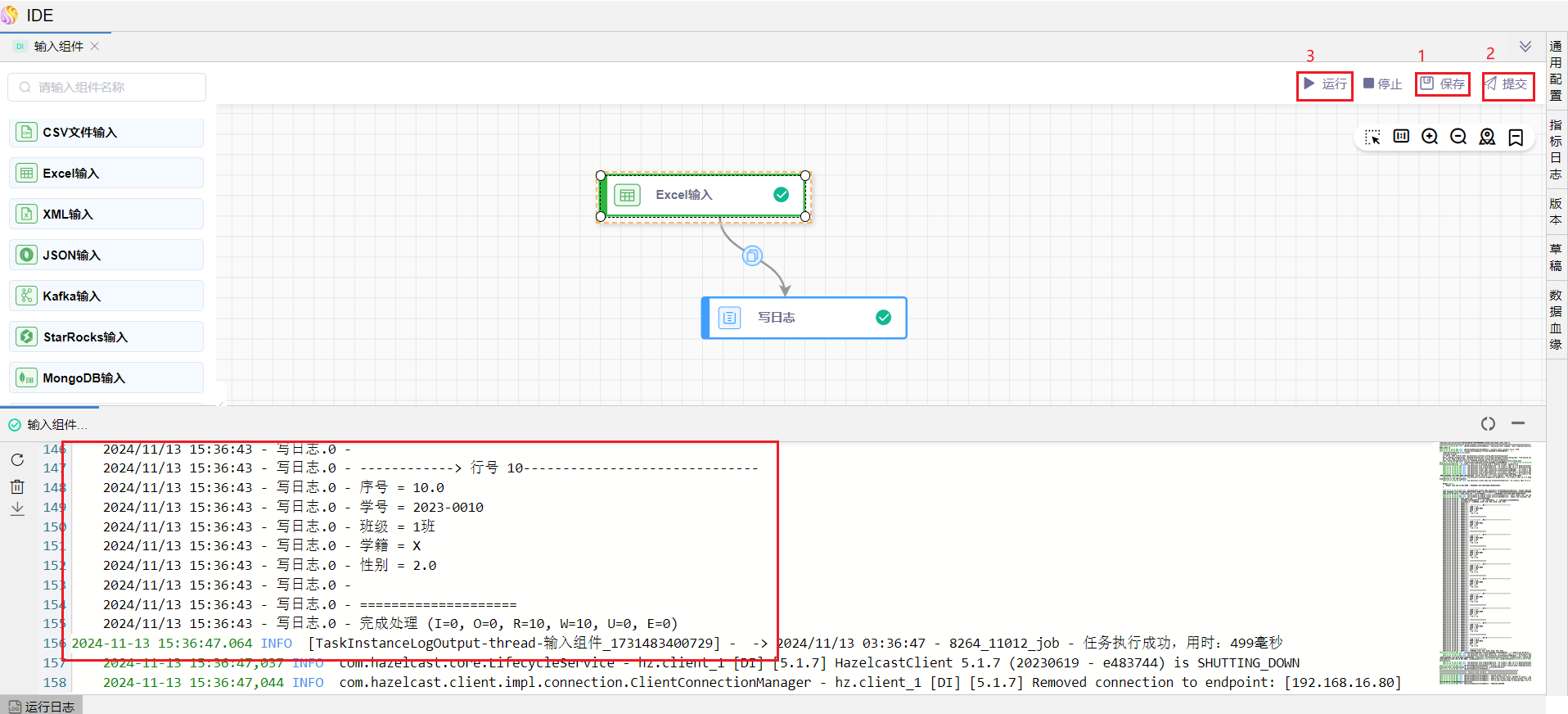Submit the workflow with 提交 button
Viewport: 1568px width, 714px height.
pyautogui.click(x=1507, y=84)
